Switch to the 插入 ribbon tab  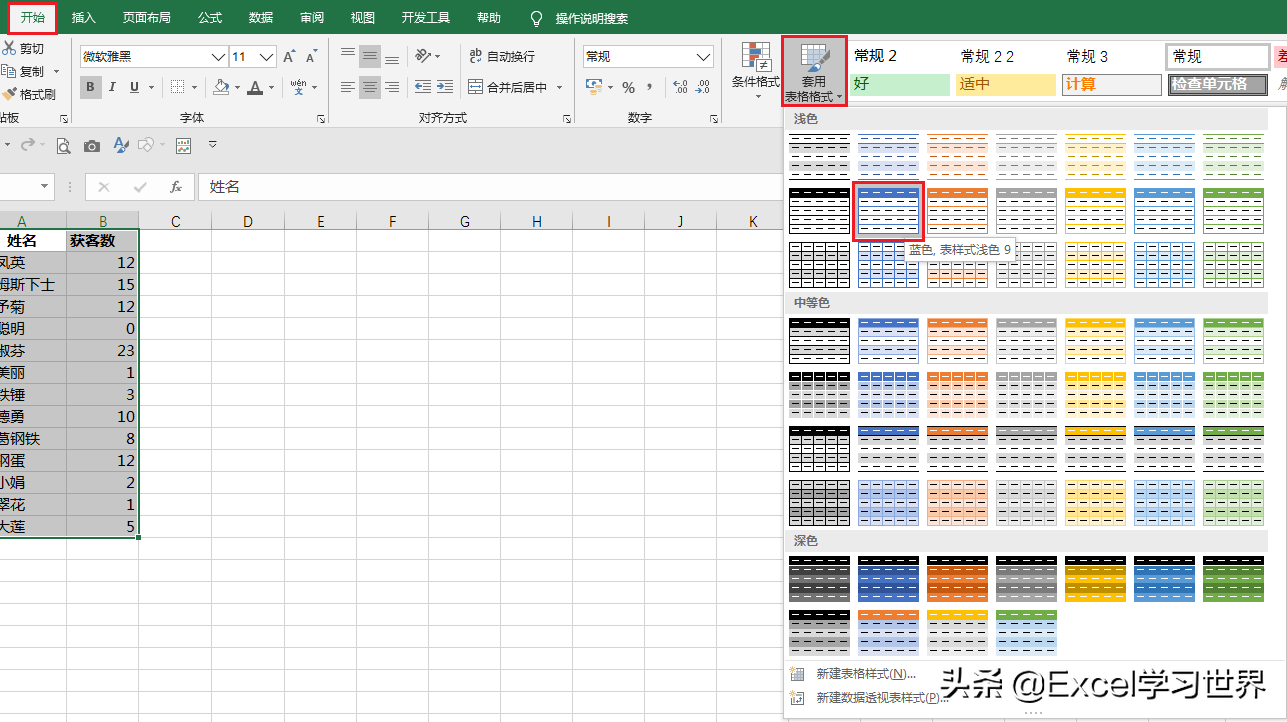pyautogui.click(x=84, y=18)
